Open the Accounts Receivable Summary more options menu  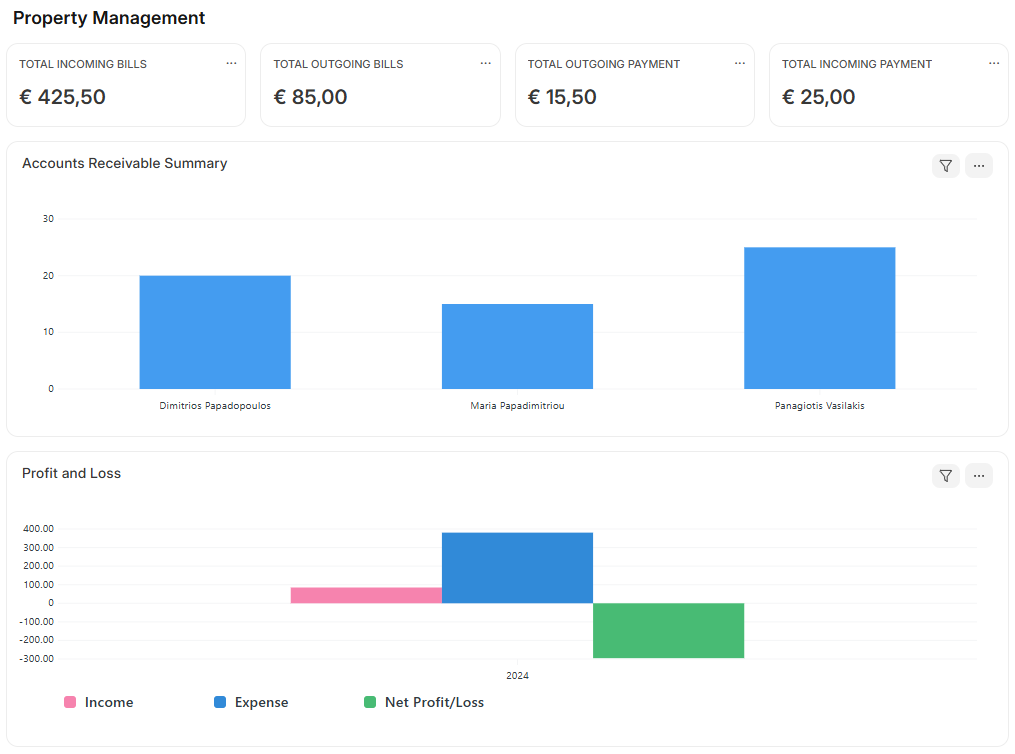tap(979, 166)
